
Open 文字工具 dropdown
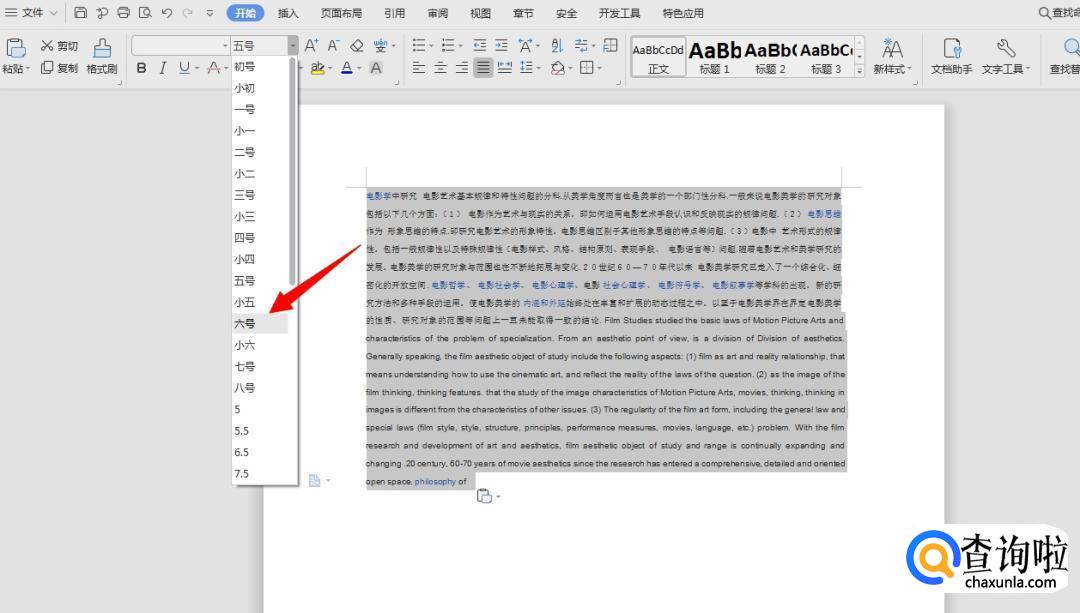click(x=1006, y=56)
